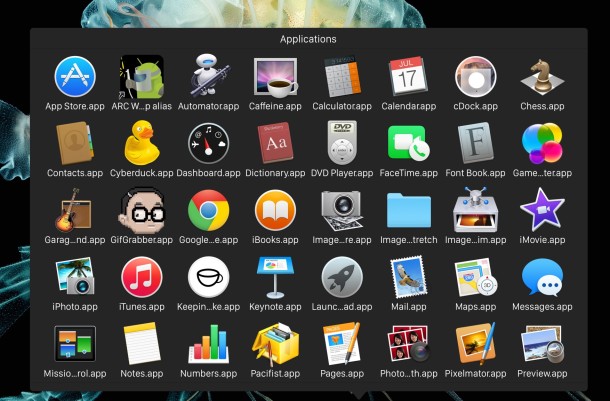Open the Caffeine coffee cup app

(275, 77)
